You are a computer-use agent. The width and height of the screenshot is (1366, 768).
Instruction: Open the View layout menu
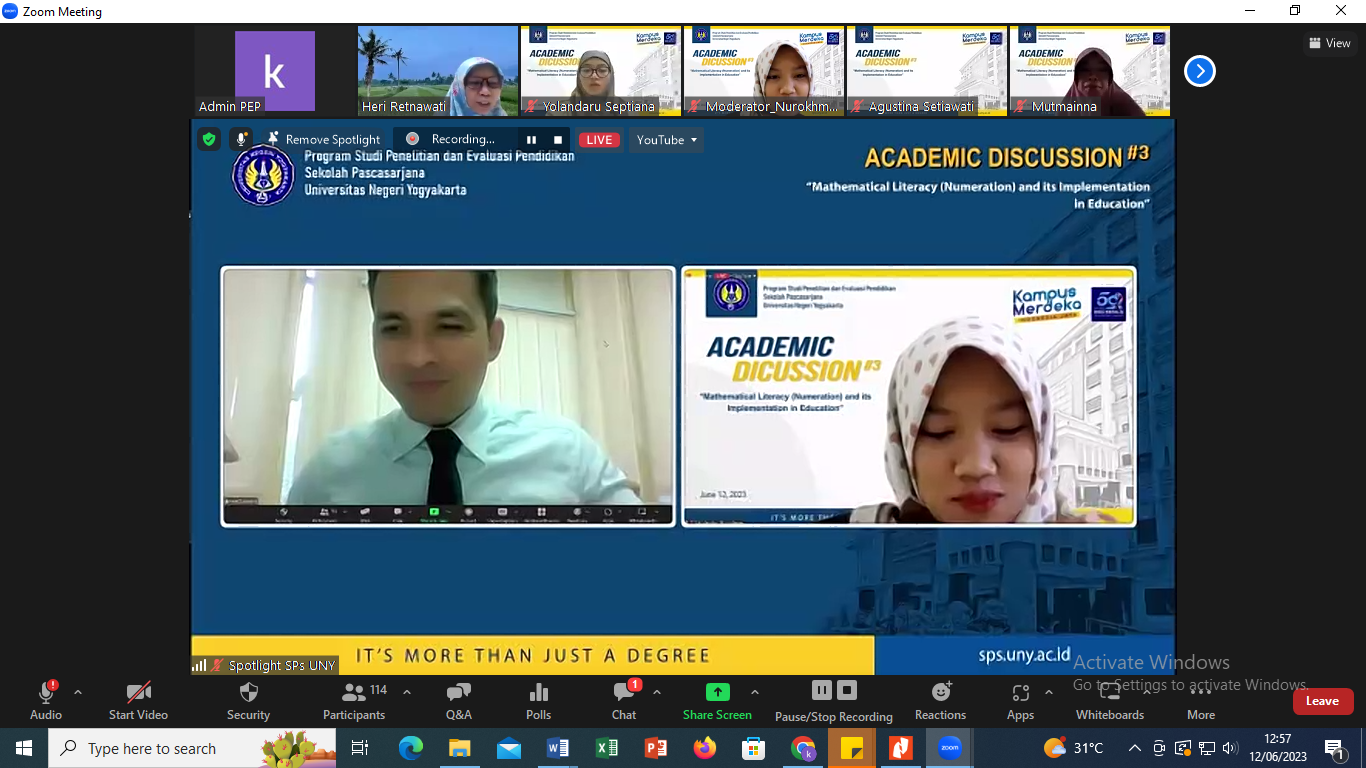[x=1329, y=43]
